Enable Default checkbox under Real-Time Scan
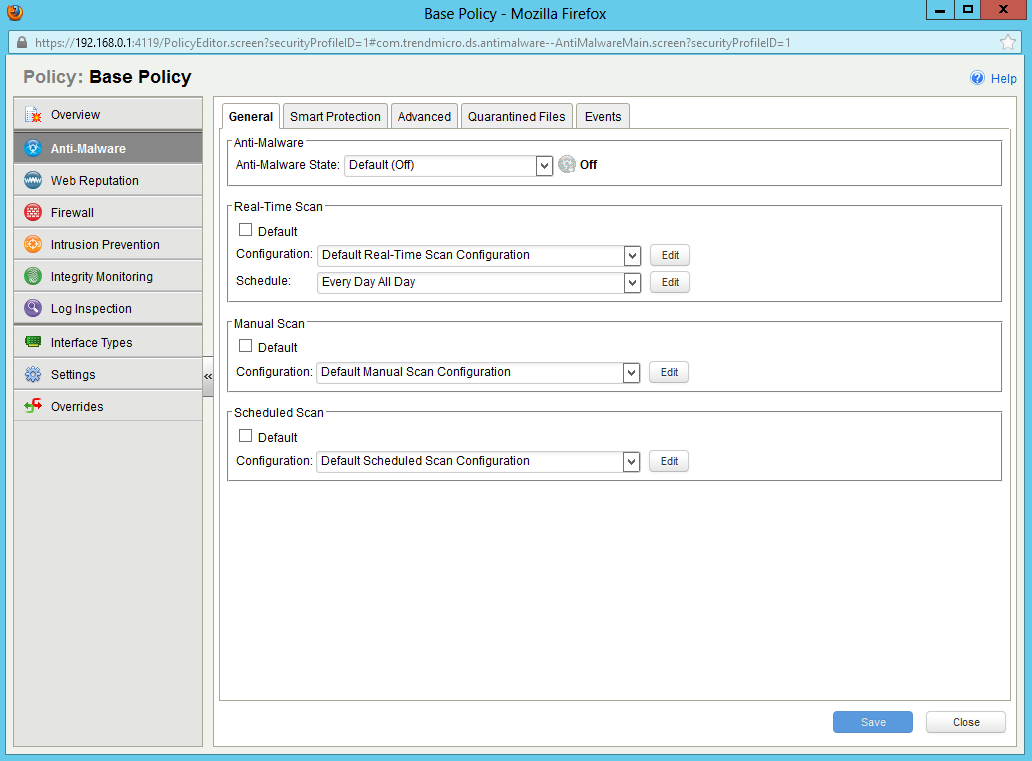This screenshot has height=761, width=1032. point(246,230)
